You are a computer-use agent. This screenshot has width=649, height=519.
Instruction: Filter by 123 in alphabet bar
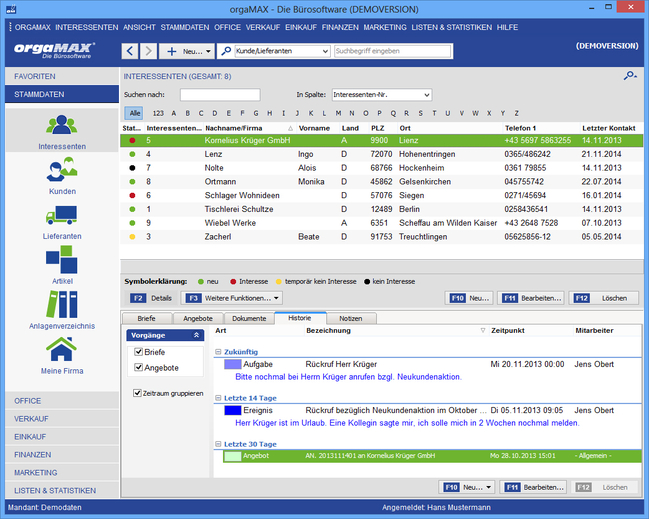pyautogui.click(x=158, y=113)
